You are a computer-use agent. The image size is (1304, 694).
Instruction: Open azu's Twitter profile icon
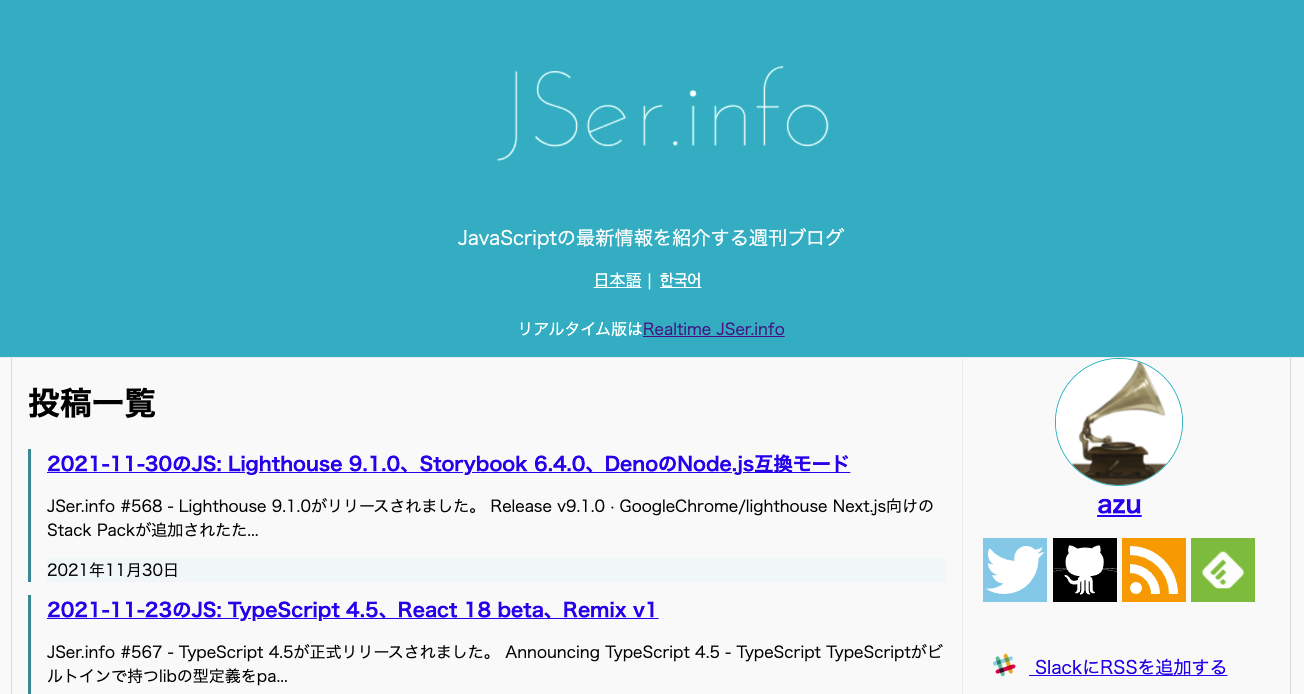point(1015,570)
